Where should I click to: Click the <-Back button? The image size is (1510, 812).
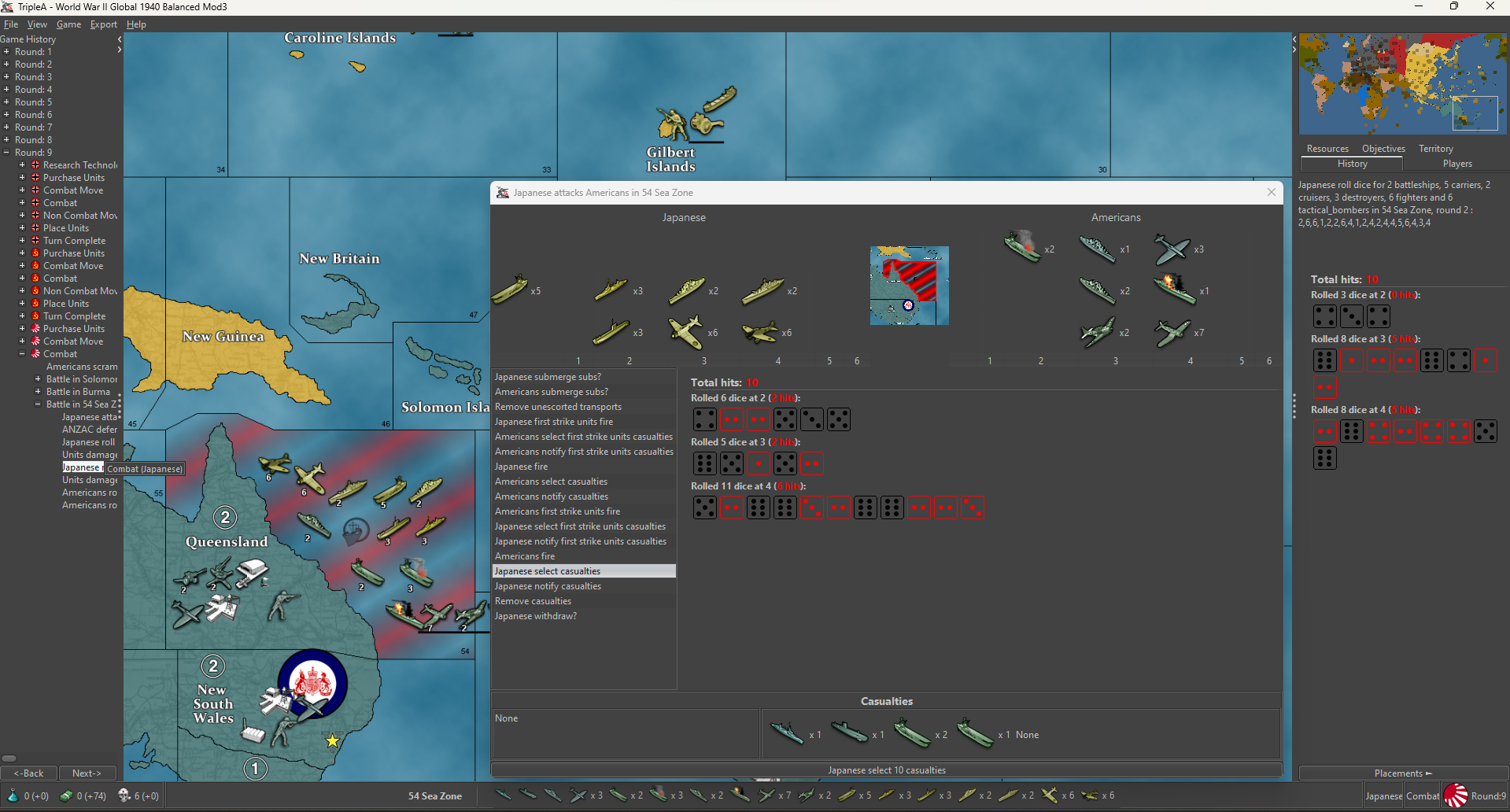(29, 773)
